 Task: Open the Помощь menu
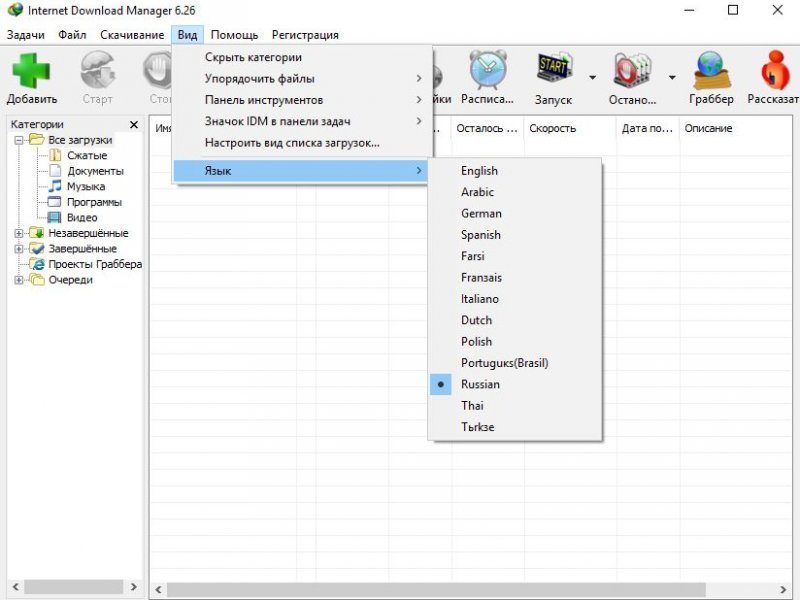pyautogui.click(x=234, y=35)
